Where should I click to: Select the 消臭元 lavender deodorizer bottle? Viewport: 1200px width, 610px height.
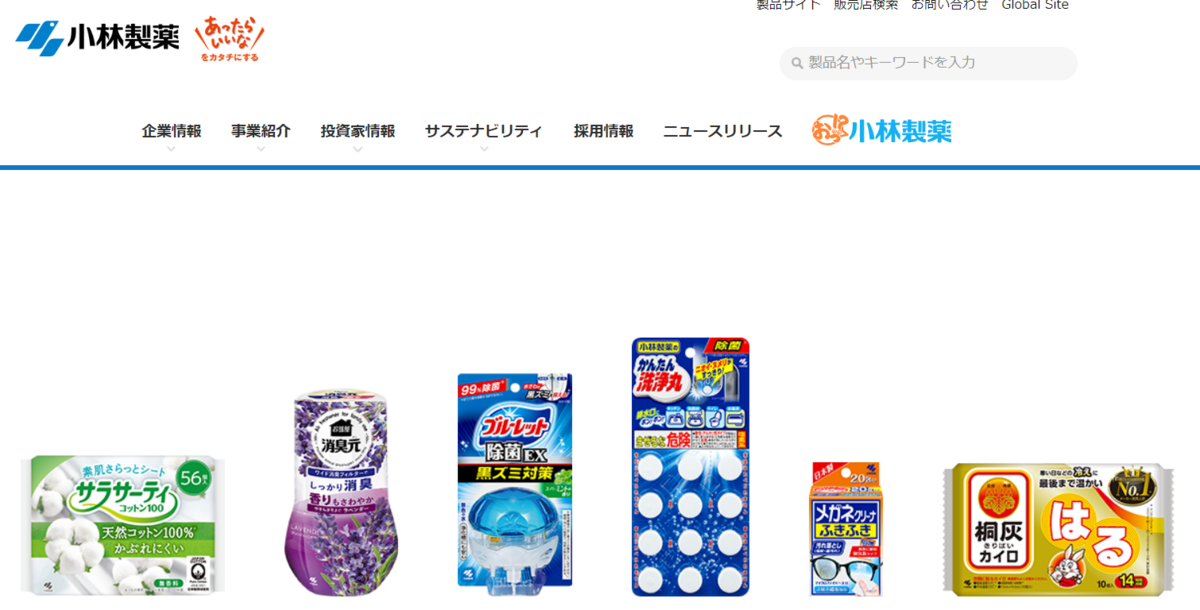click(x=346, y=492)
